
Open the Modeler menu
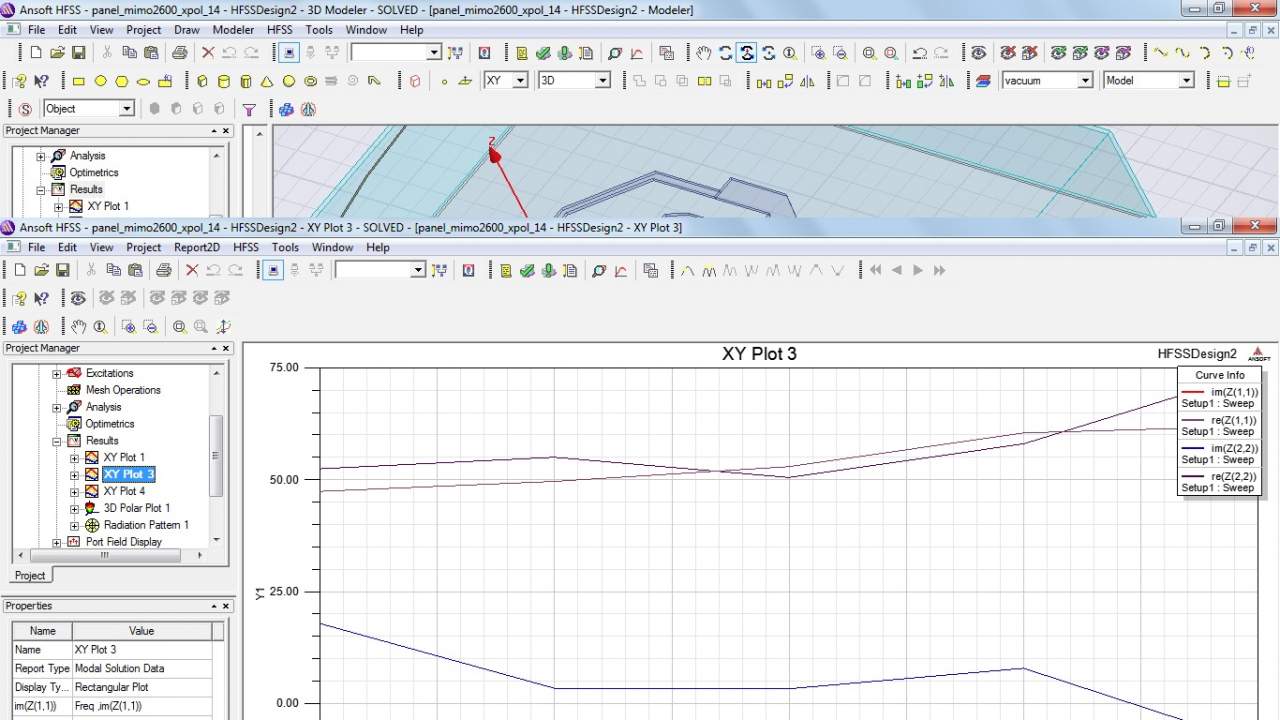point(233,30)
